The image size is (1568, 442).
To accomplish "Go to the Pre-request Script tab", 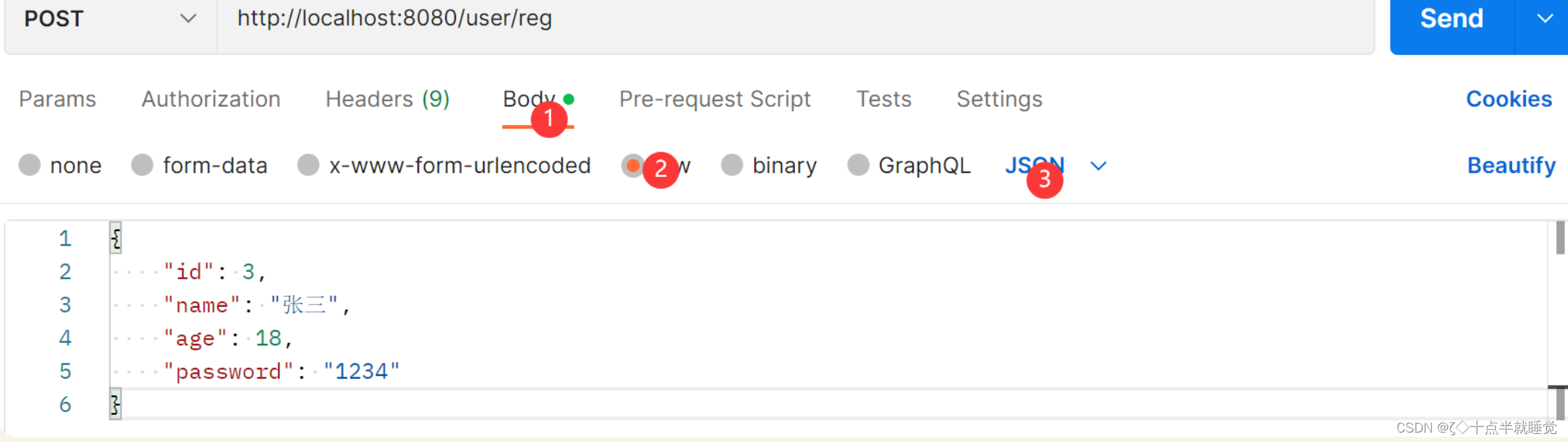I will [715, 99].
